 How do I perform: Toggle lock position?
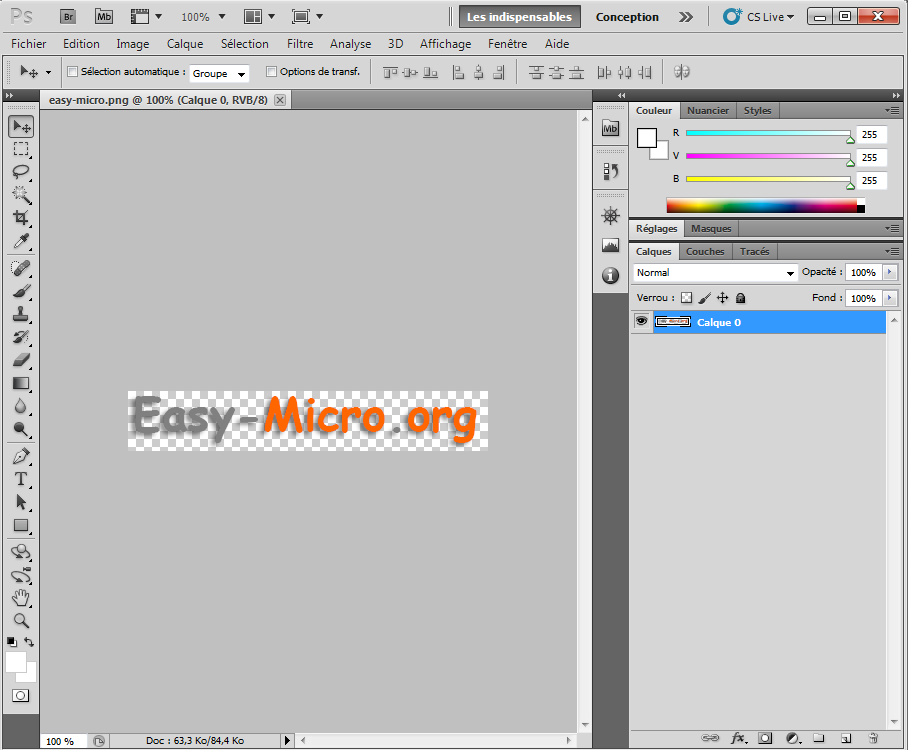pos(722,298)
